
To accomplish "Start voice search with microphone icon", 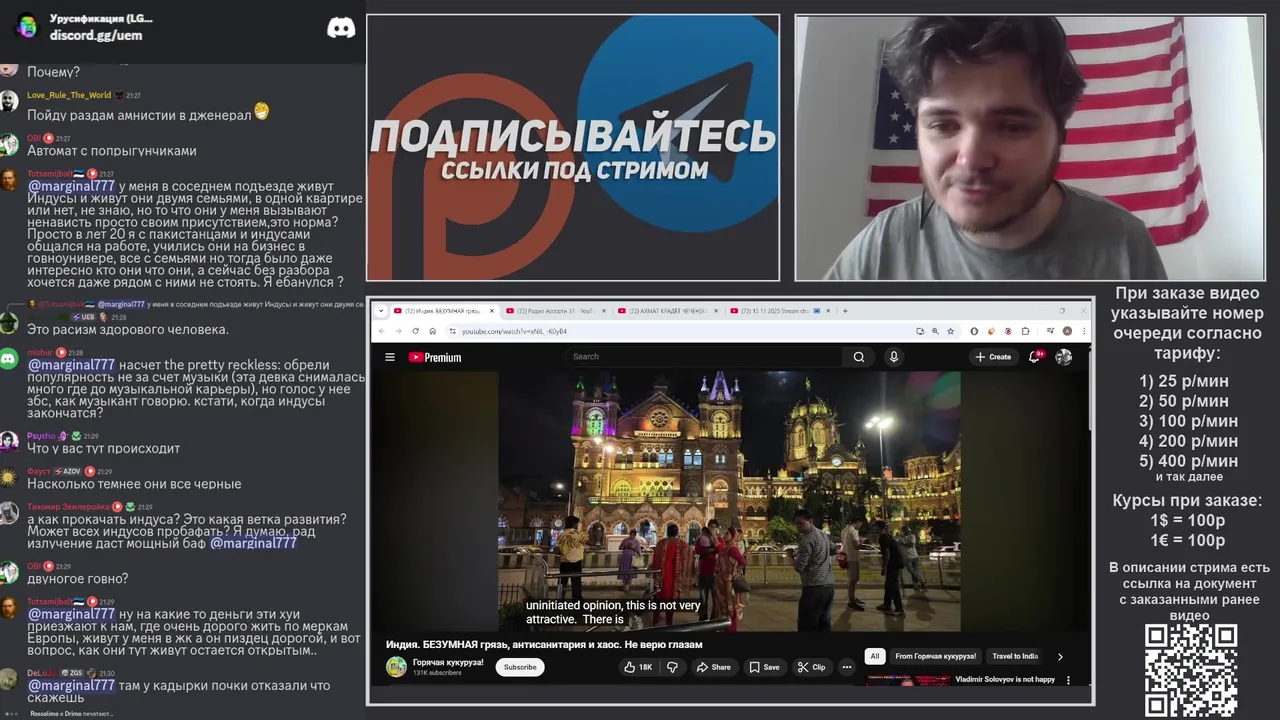I will (894, 357).
